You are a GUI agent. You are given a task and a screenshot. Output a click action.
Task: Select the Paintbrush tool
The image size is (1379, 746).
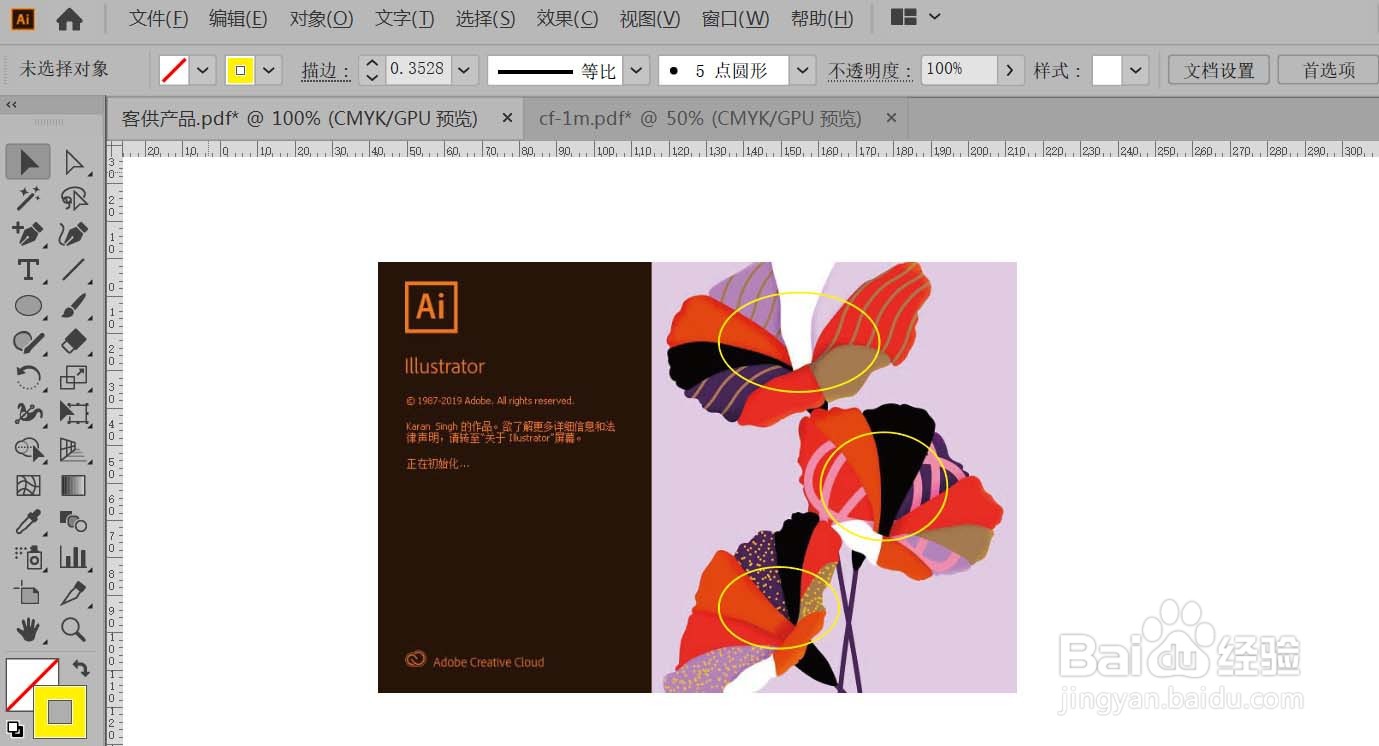click(x=74, y=306)
